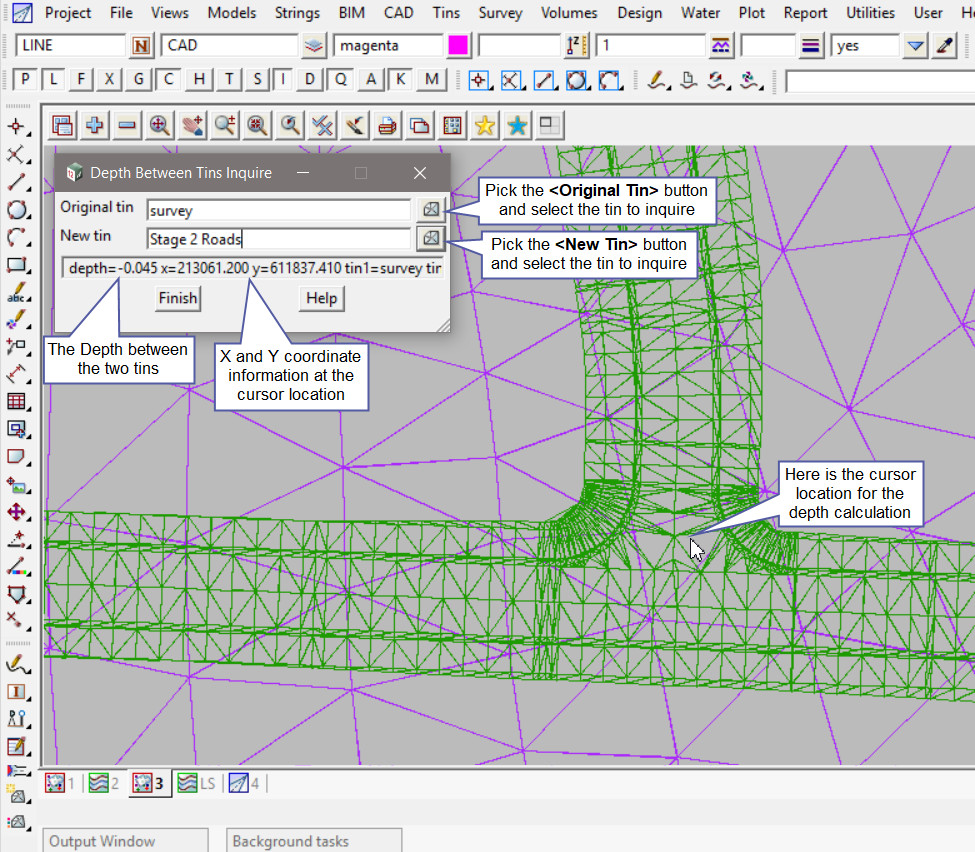Select the circle tool in left toolbar
Screen dimensions: 975x852
point(16,209)
